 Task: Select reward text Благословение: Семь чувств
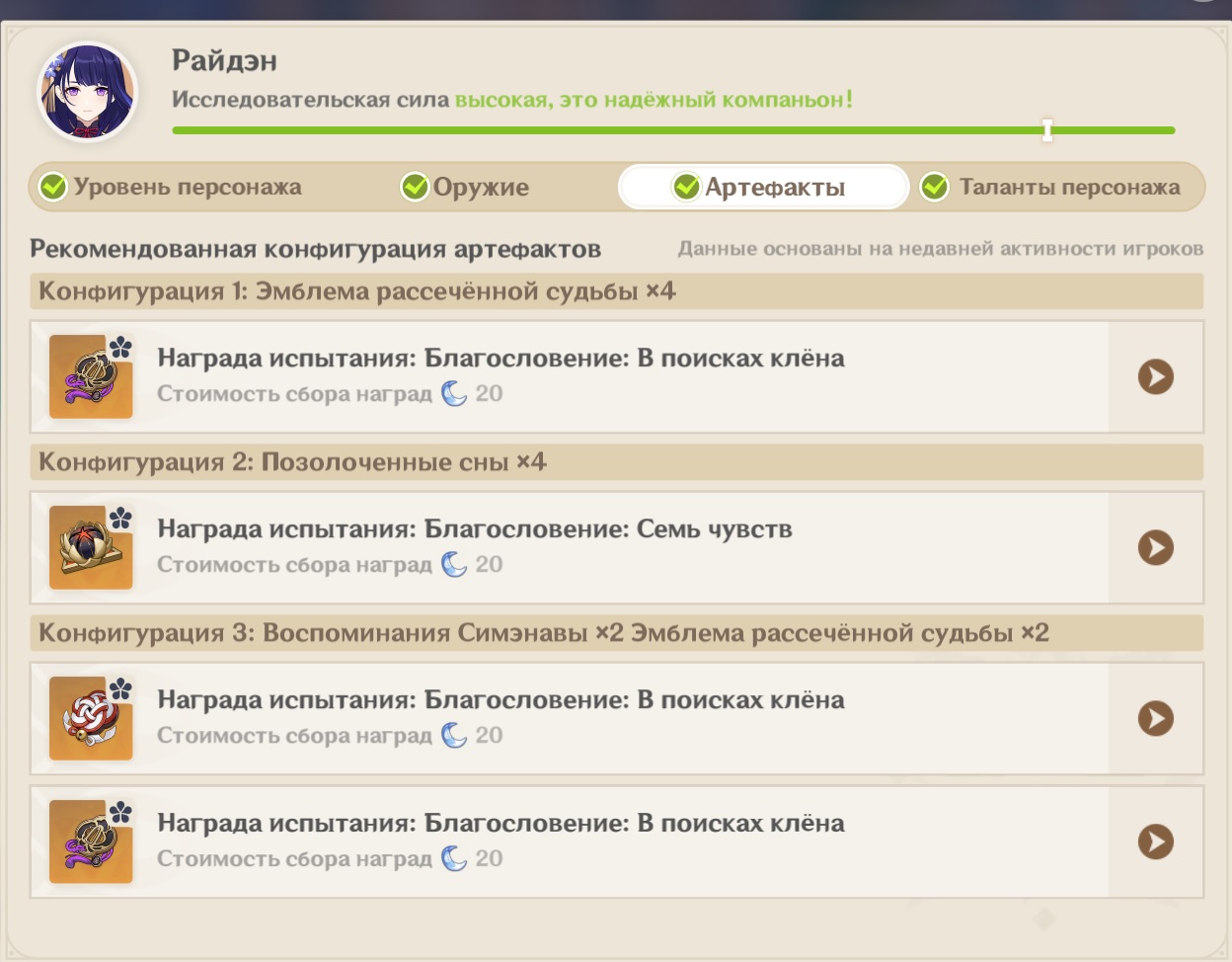click(608, 529)
